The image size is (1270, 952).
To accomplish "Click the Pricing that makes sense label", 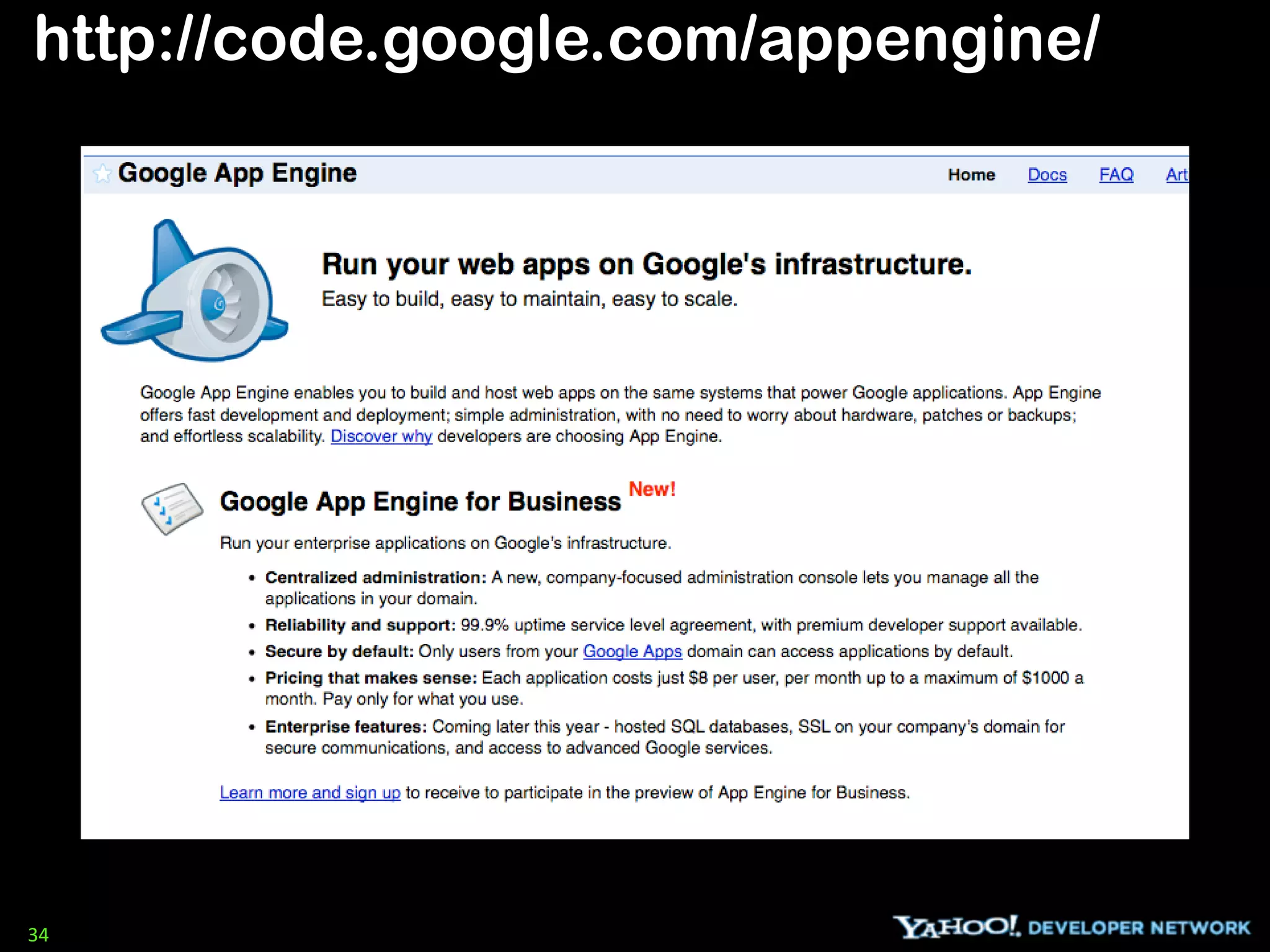I will pyautogui.click(x=371, y=678).
